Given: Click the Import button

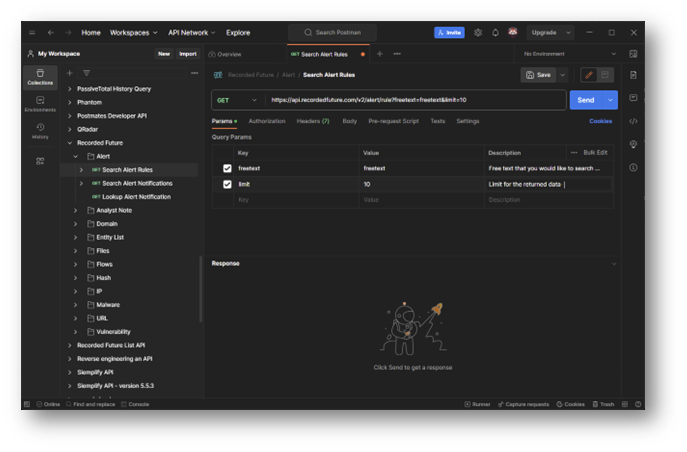Looking at the screenshot, I should tap(188, 54).
